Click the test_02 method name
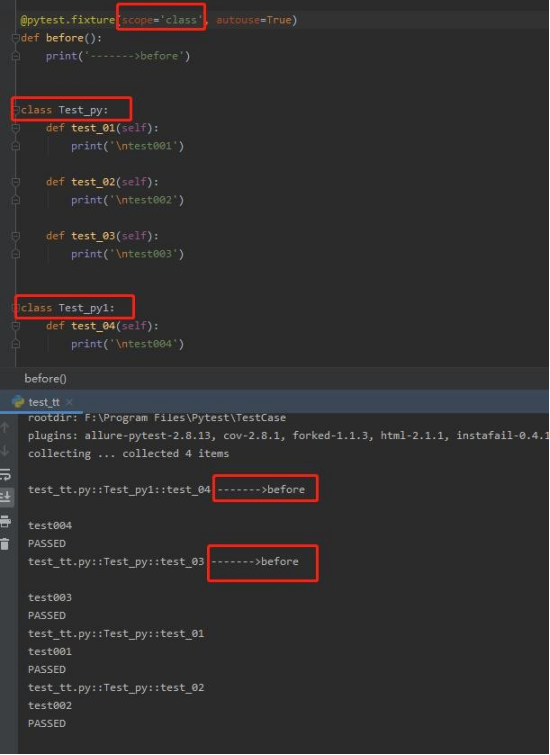Viewport: 550px width, 755px height. click(93, 182)
